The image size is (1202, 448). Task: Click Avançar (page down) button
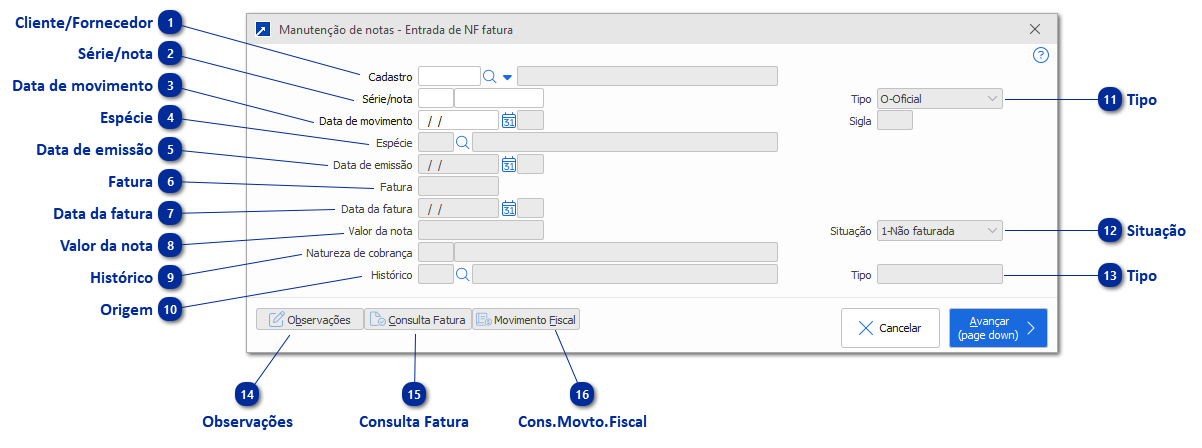997,328
